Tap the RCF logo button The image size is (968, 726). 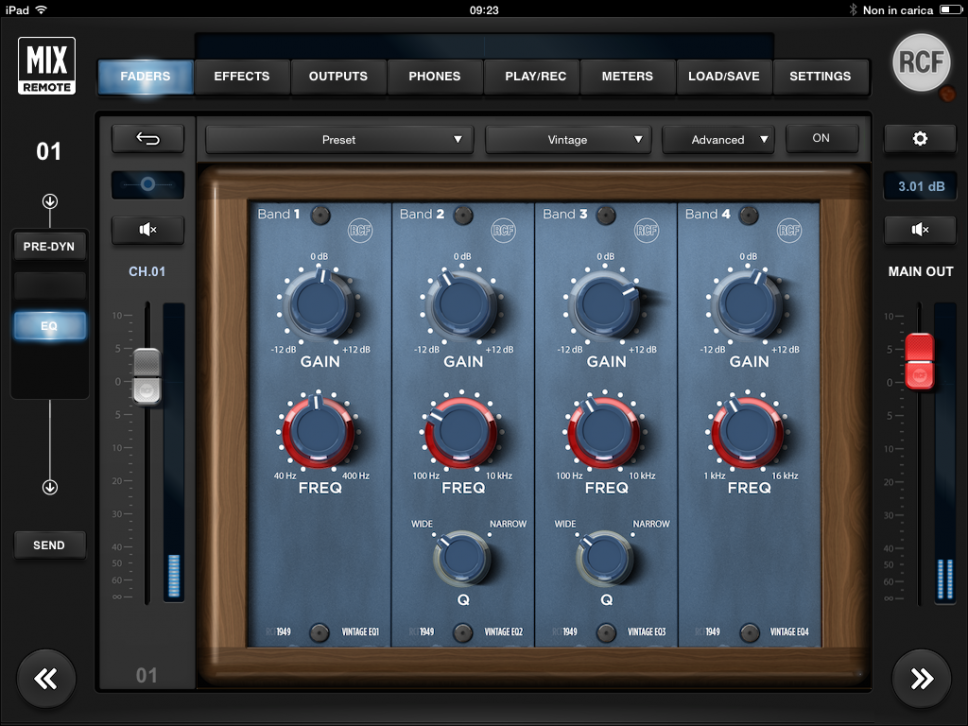921,63
